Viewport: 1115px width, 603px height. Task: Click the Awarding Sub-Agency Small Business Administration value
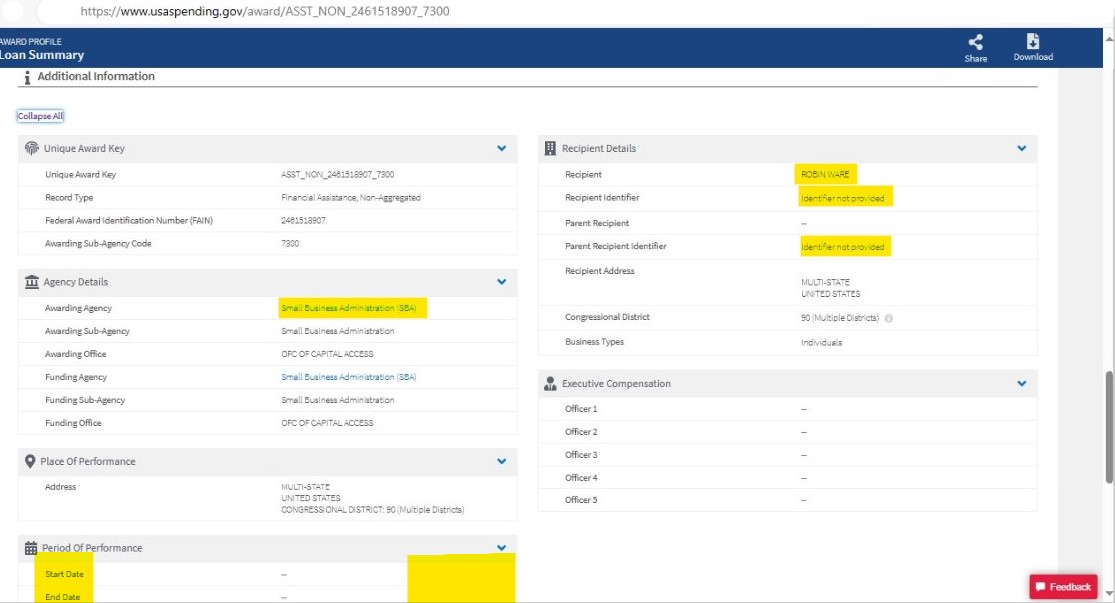pyautogui.click(x=337, y=331)
